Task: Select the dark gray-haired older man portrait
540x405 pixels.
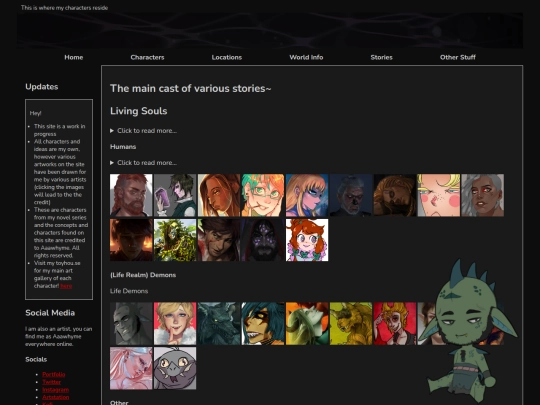Action: pyautogui.click(x=351, y=195)
